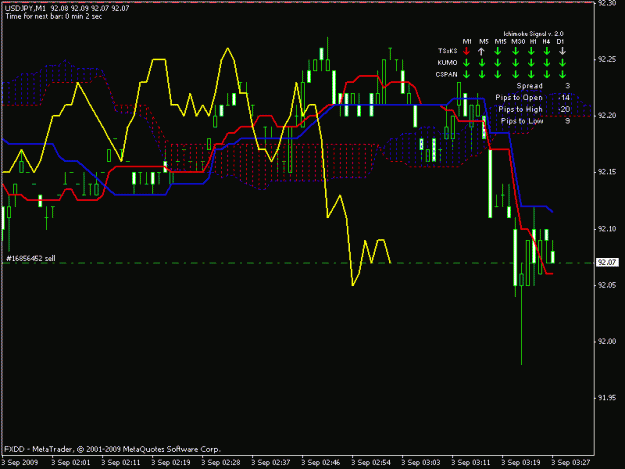Pick the CSPAN M30 green arrow

[516, 75]
